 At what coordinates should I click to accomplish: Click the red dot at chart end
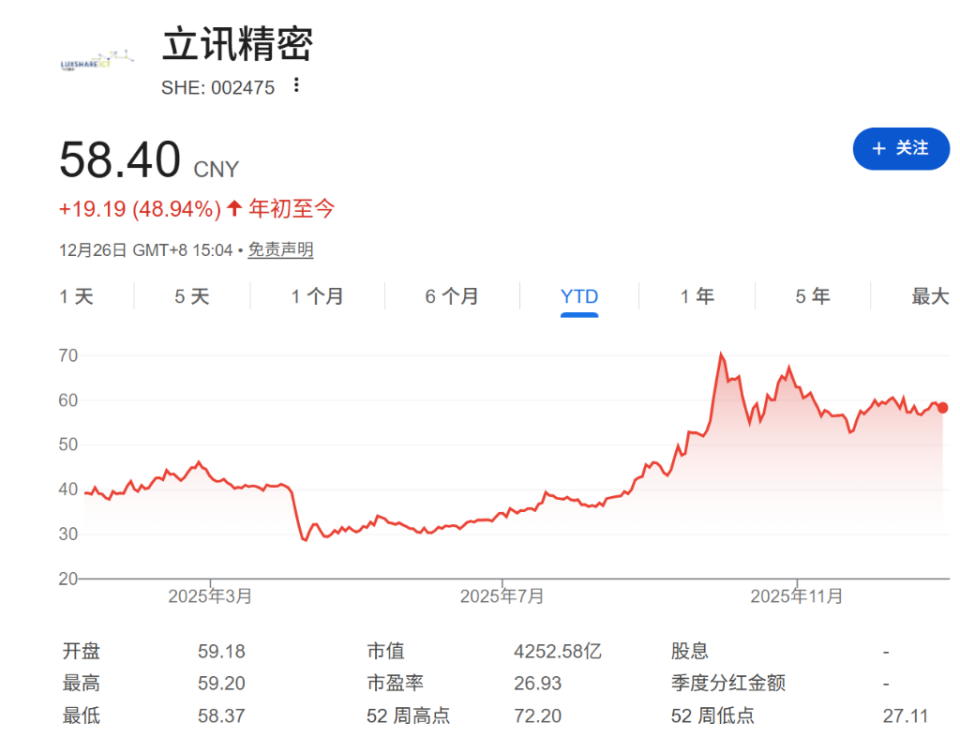[941, 407]
